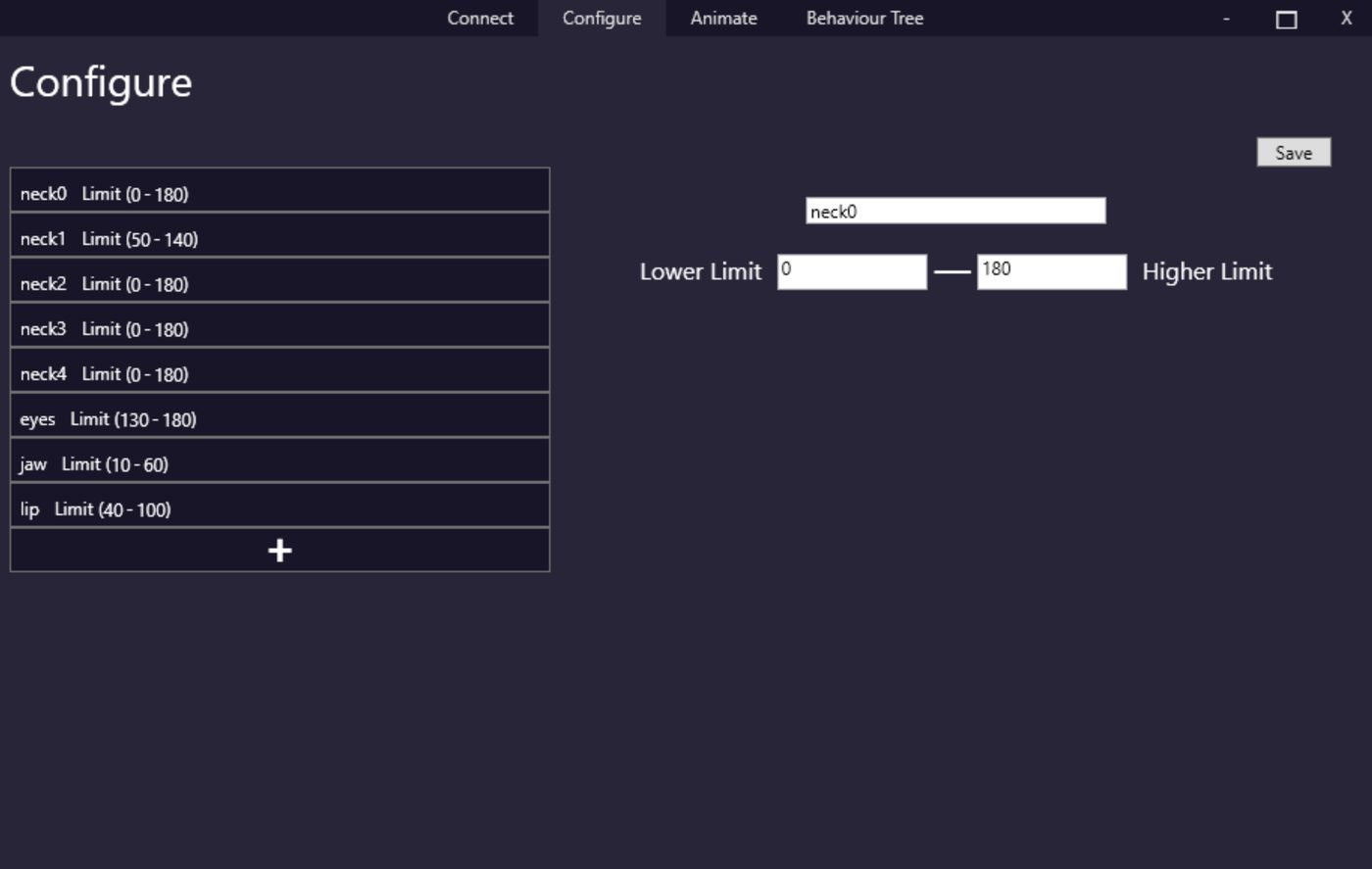The image size is (1372, 869).
Task: Select the neck0 Limit (0 - 180) row
Action: pos(280,190)
